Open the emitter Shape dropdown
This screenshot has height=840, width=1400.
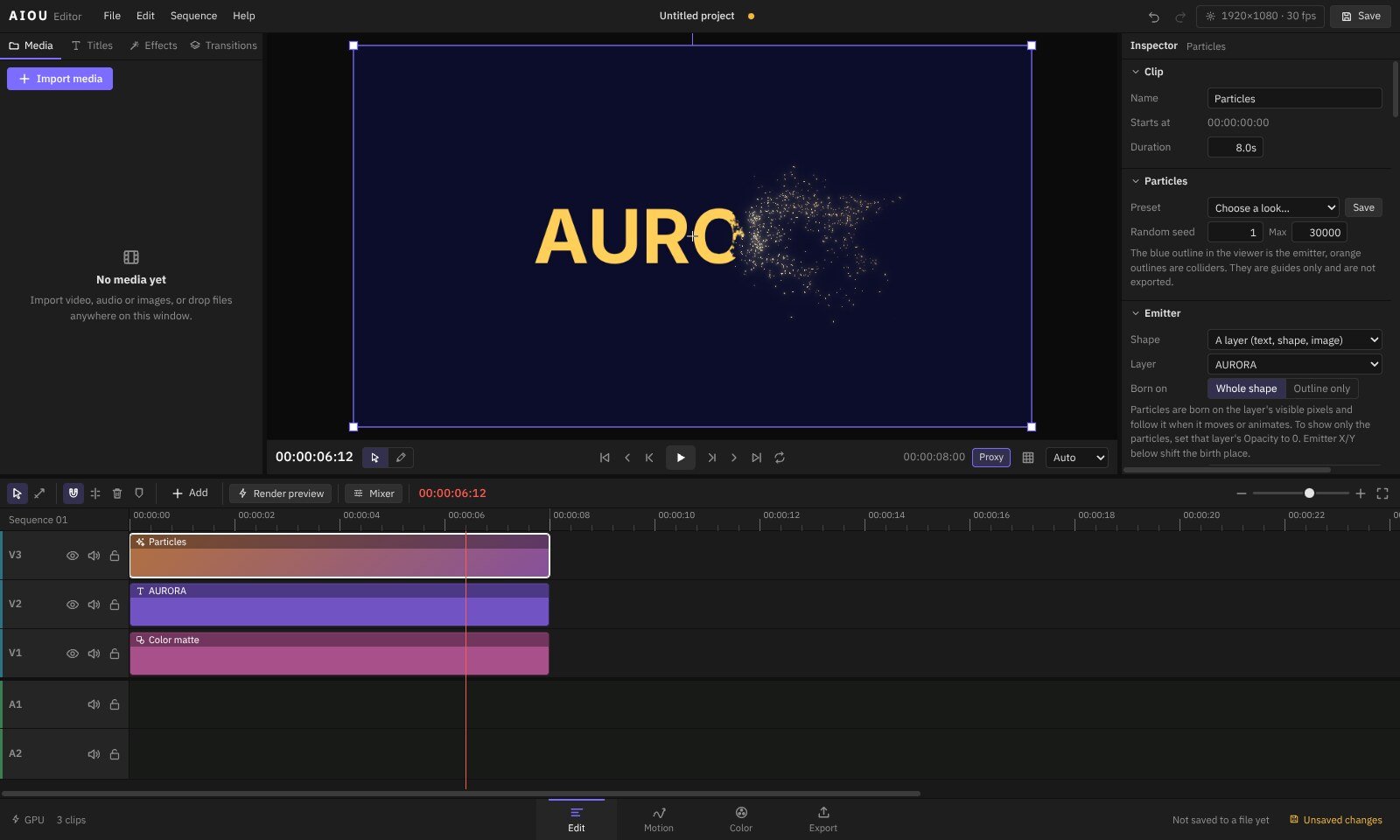coord(1294,339)
